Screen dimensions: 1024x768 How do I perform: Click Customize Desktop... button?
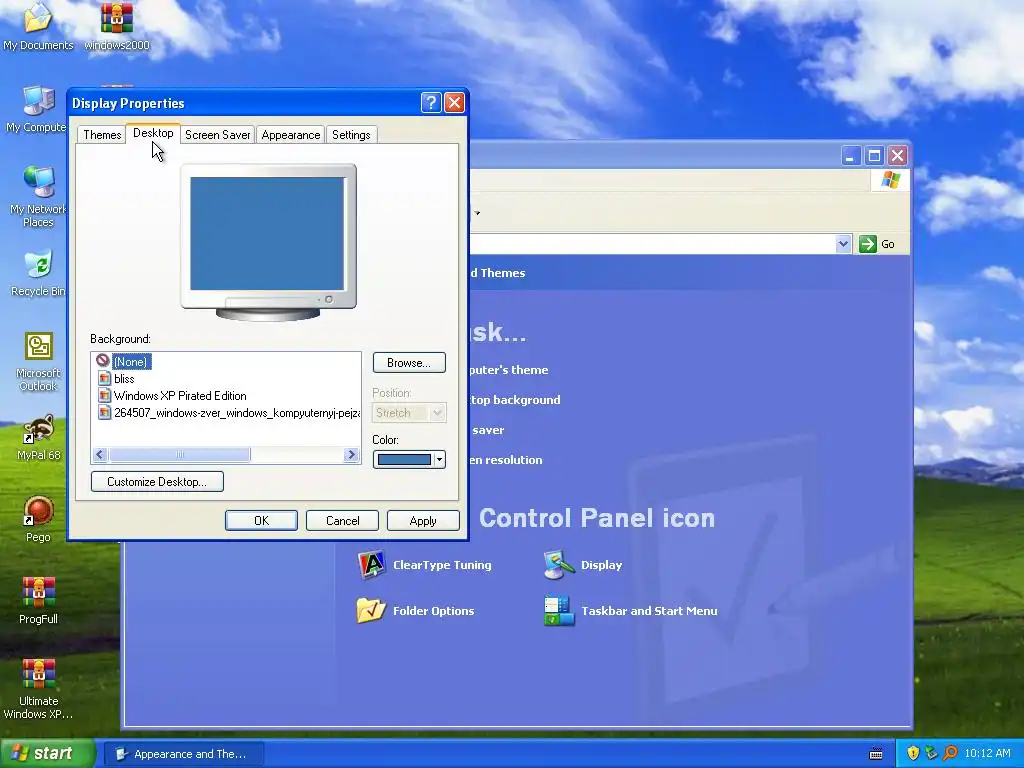click(x=157, y=481)
